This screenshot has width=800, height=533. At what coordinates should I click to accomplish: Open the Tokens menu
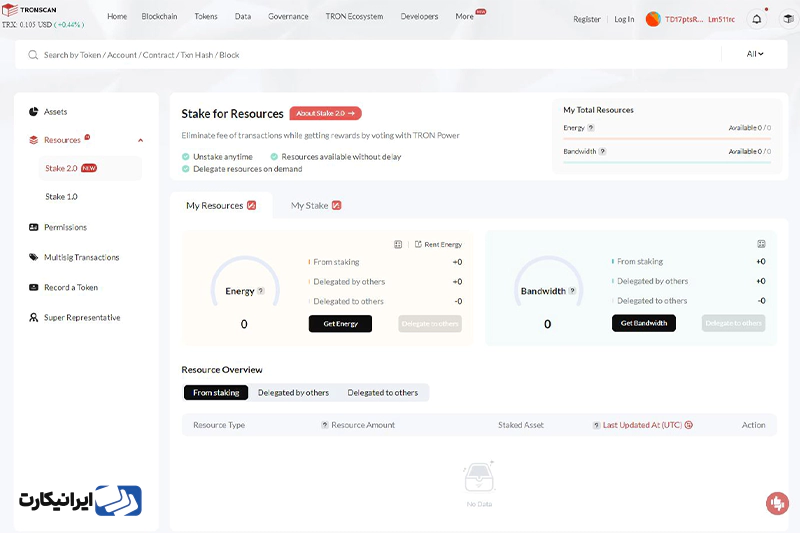[x=206, y=16]
